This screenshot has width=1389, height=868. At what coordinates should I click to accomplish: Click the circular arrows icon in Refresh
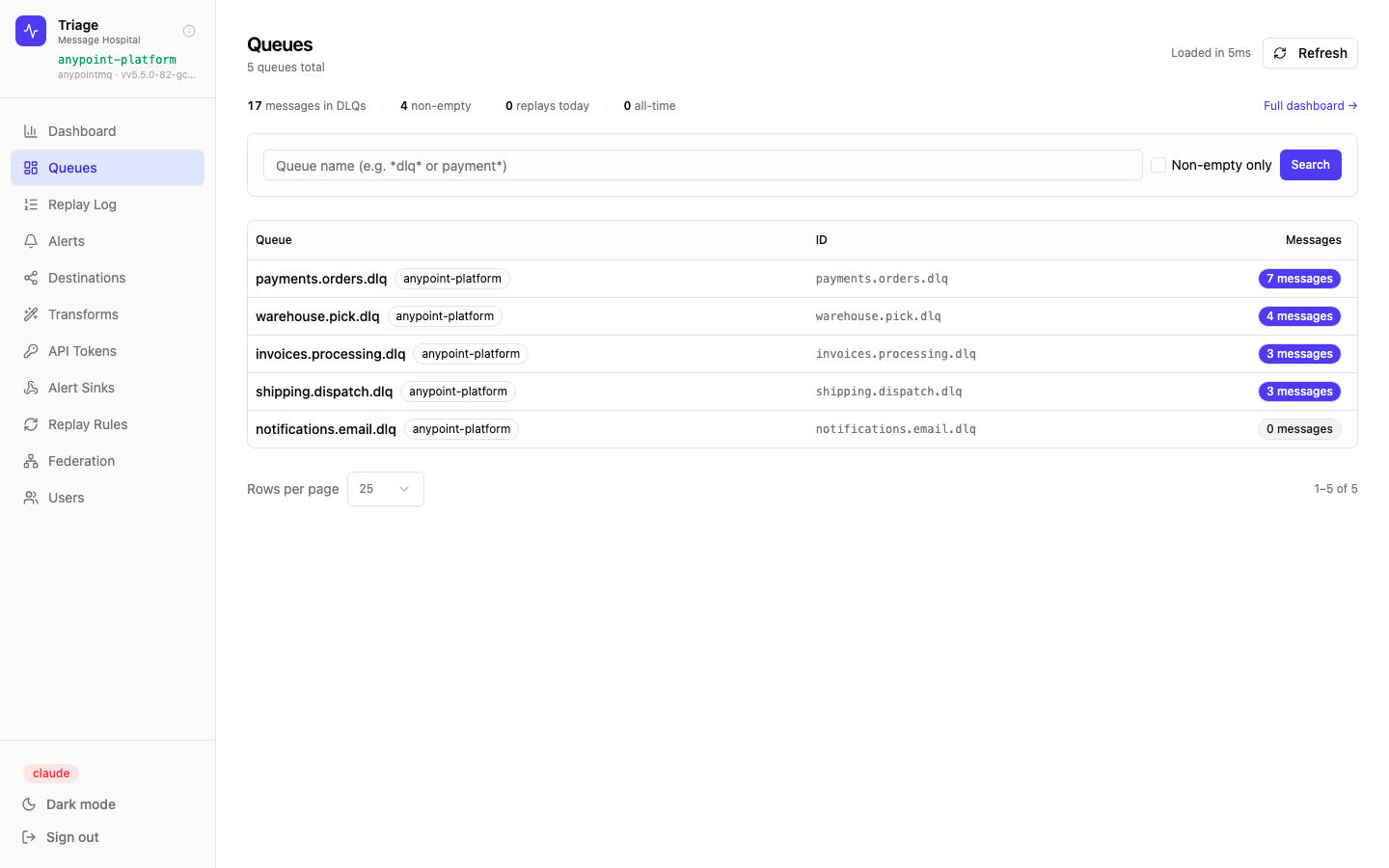[x=1280, y=53]
